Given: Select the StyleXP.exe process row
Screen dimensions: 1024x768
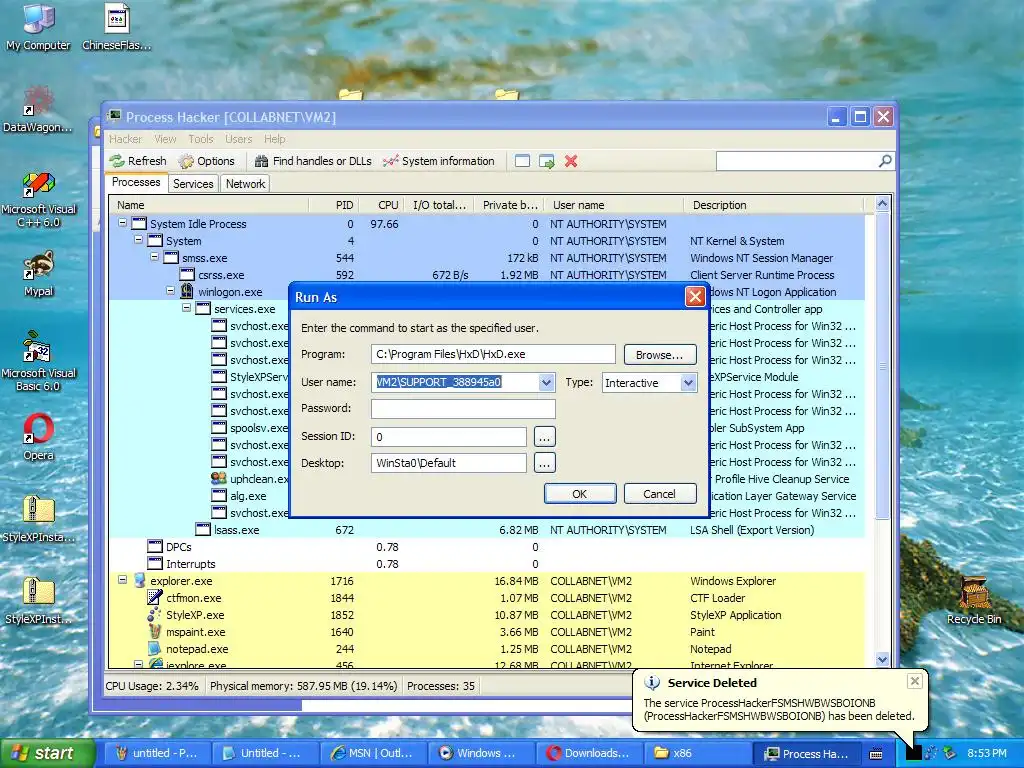Looking at the screenshot, I should click(x=487, y=615).
